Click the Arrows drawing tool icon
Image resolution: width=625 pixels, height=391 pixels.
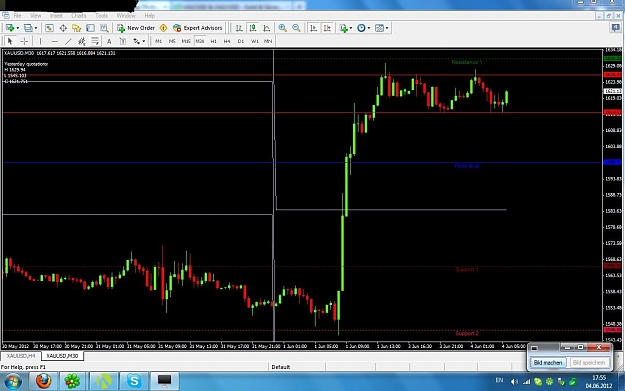tap(136, 41)
